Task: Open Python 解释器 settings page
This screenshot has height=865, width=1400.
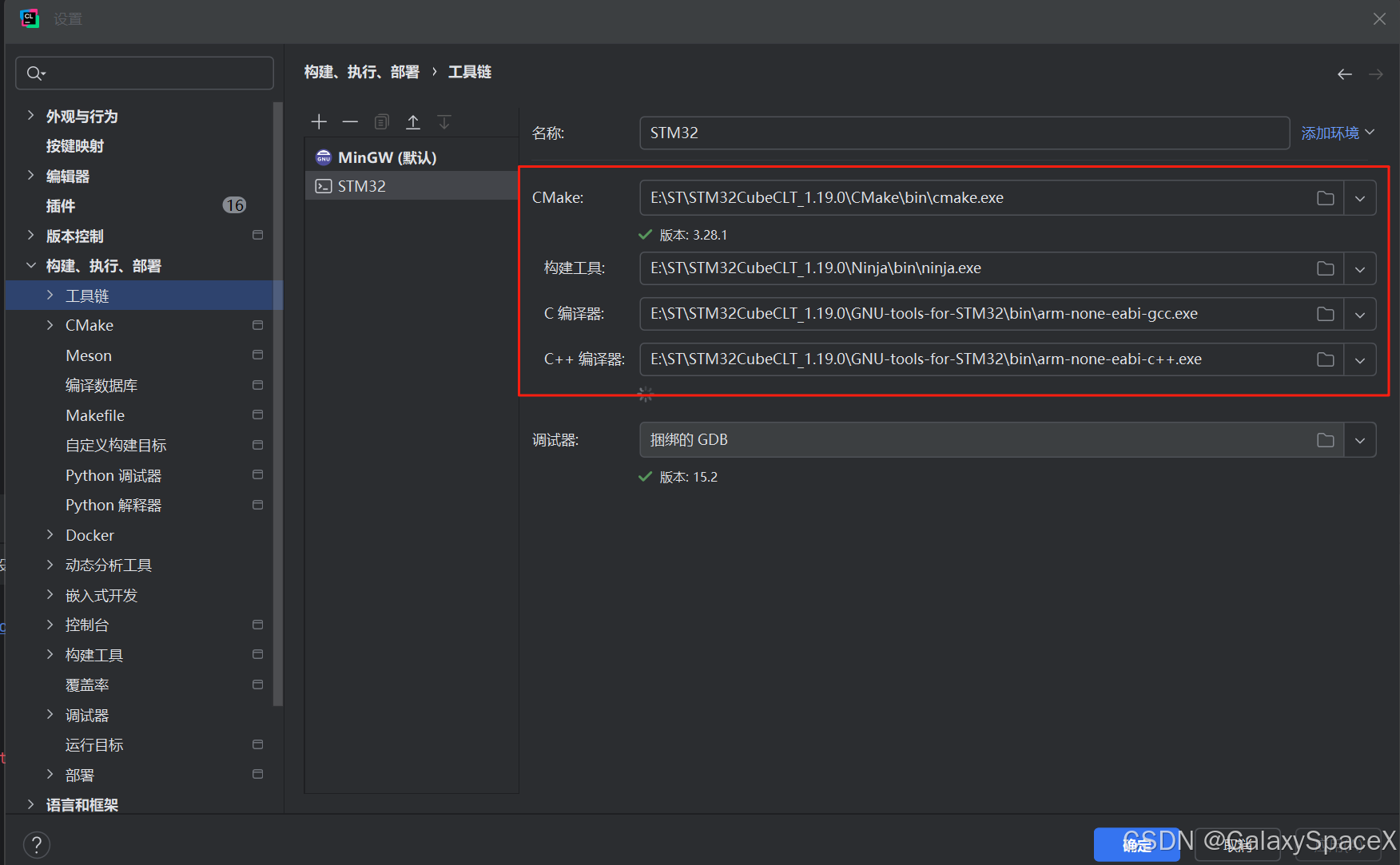Action: (113, 505)
